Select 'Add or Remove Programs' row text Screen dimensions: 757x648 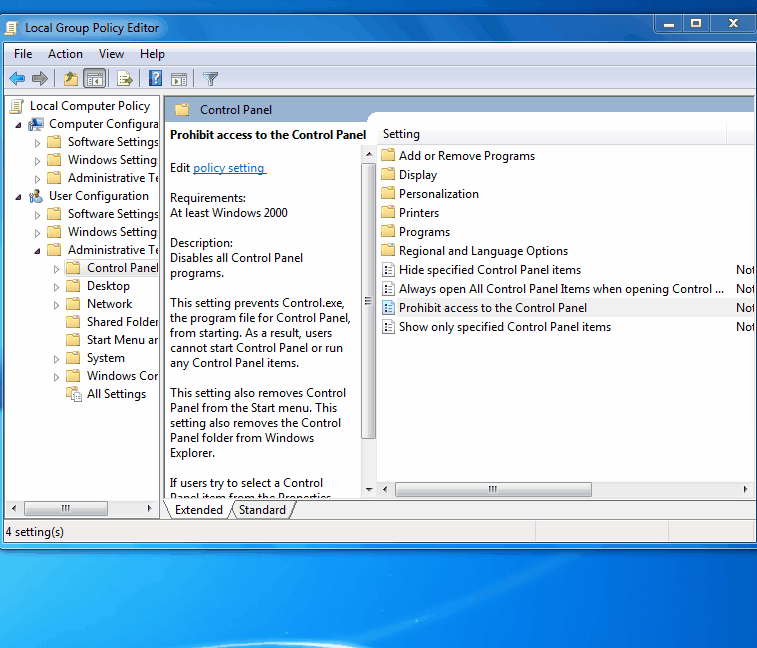point(467,155)
